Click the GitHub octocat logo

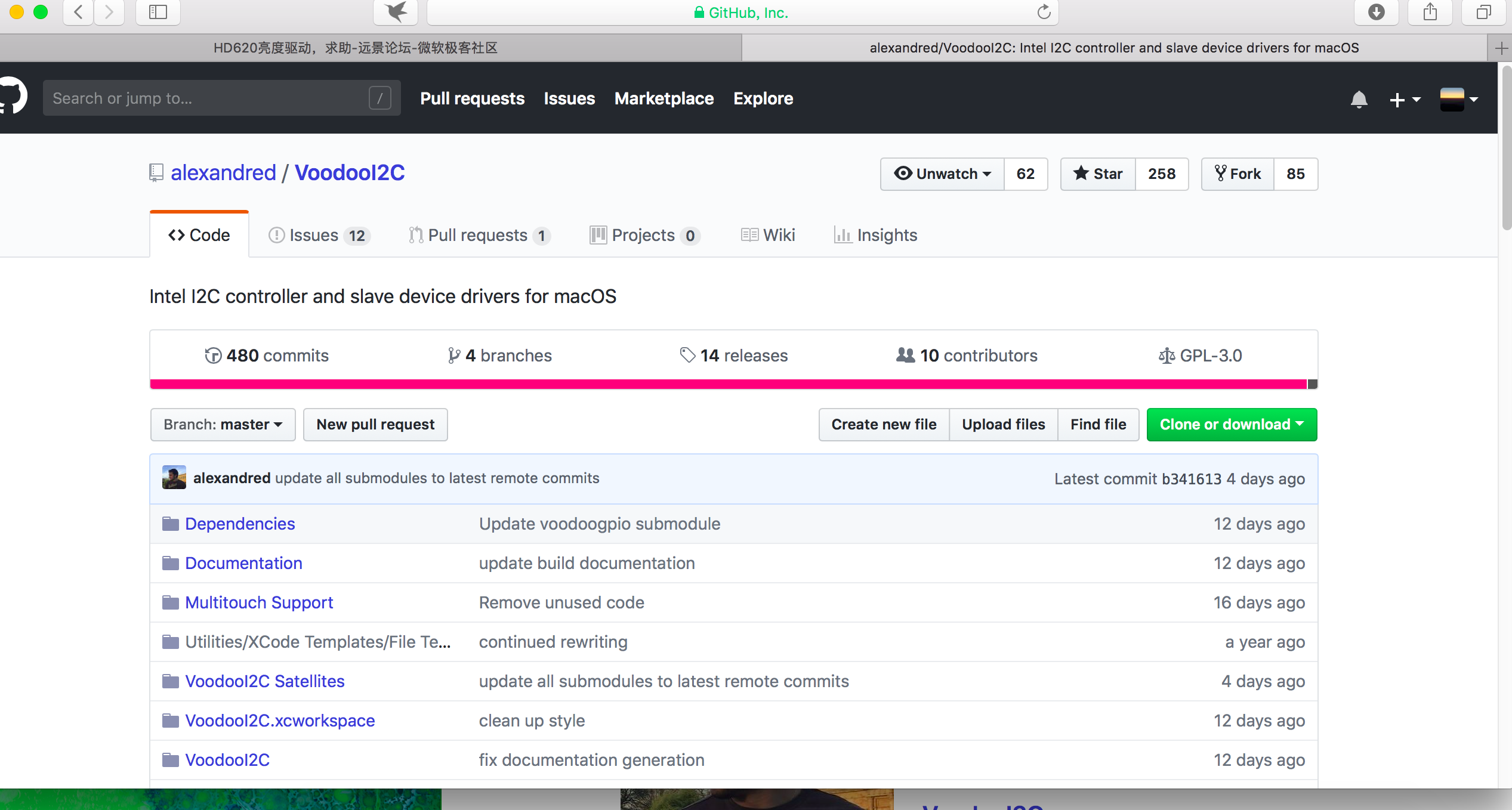tap(12, 95)
